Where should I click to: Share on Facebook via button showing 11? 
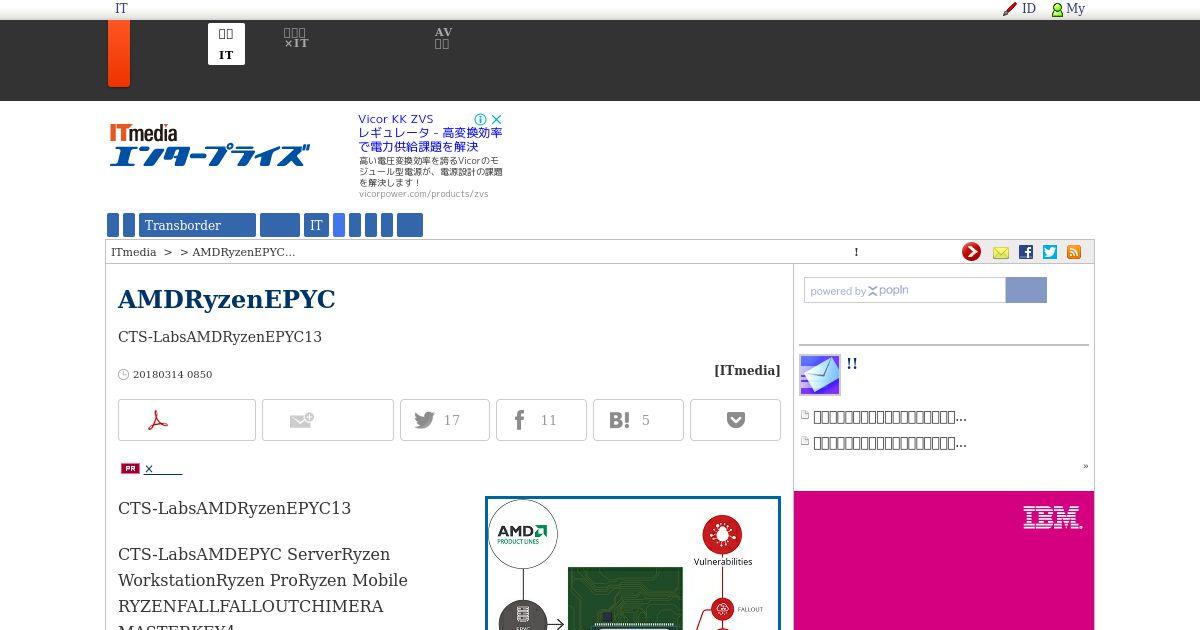coord(541,420)
